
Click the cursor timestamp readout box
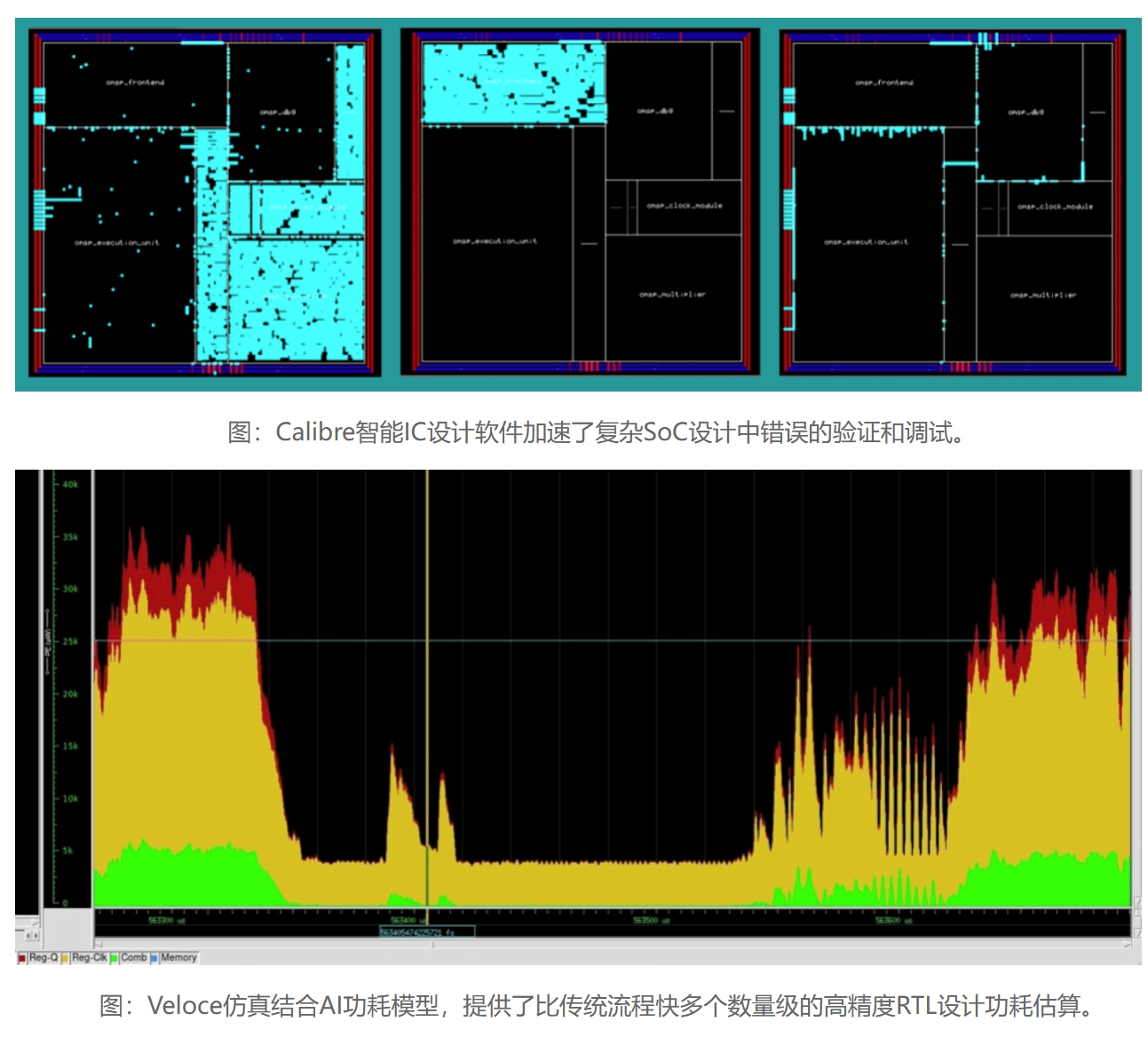[427, 932]
